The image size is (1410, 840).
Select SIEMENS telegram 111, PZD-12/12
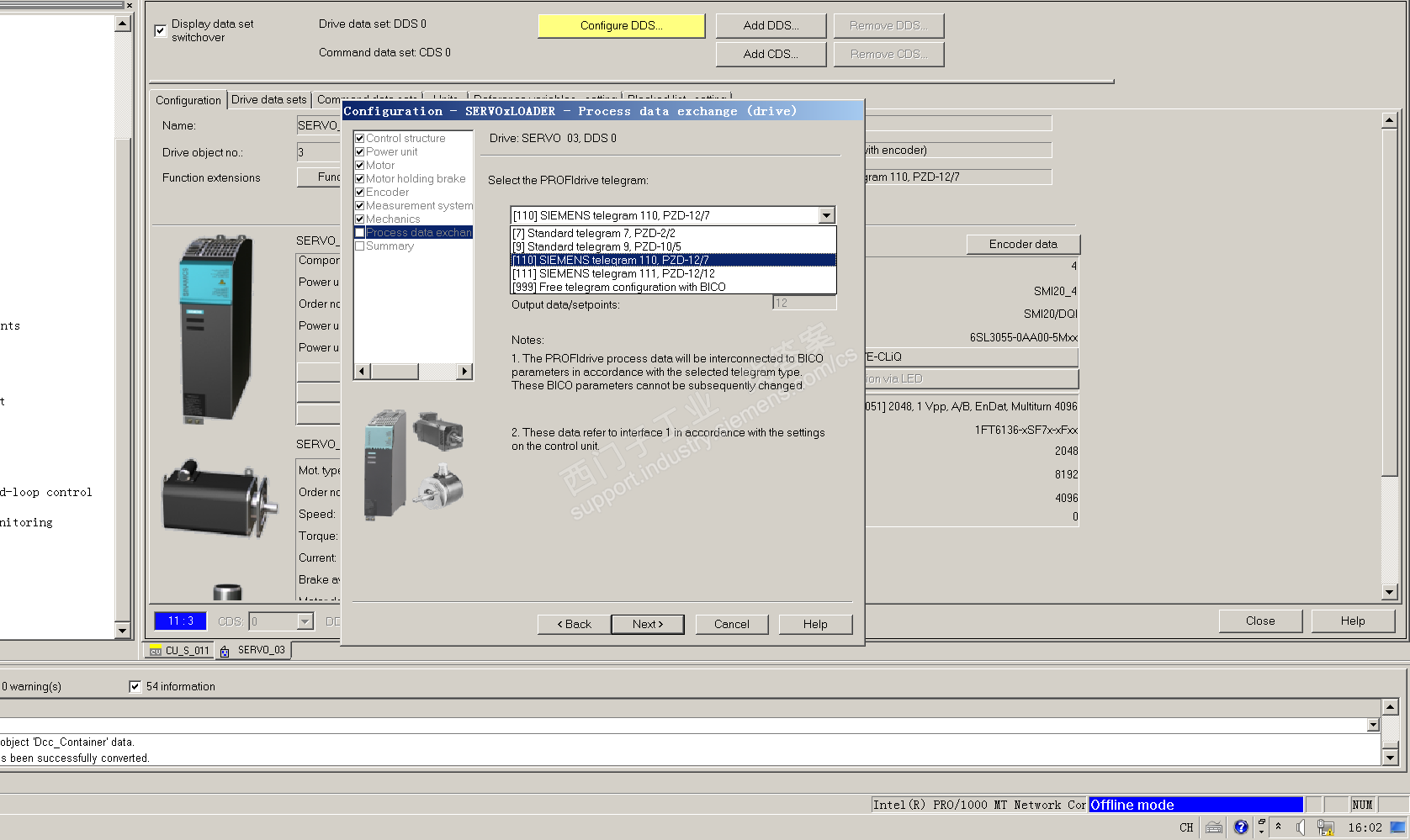point(673,274)
